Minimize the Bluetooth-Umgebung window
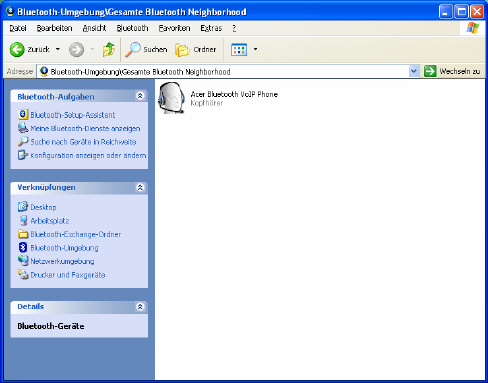Viewport: 488px width, 383px height. click(446, 12)
